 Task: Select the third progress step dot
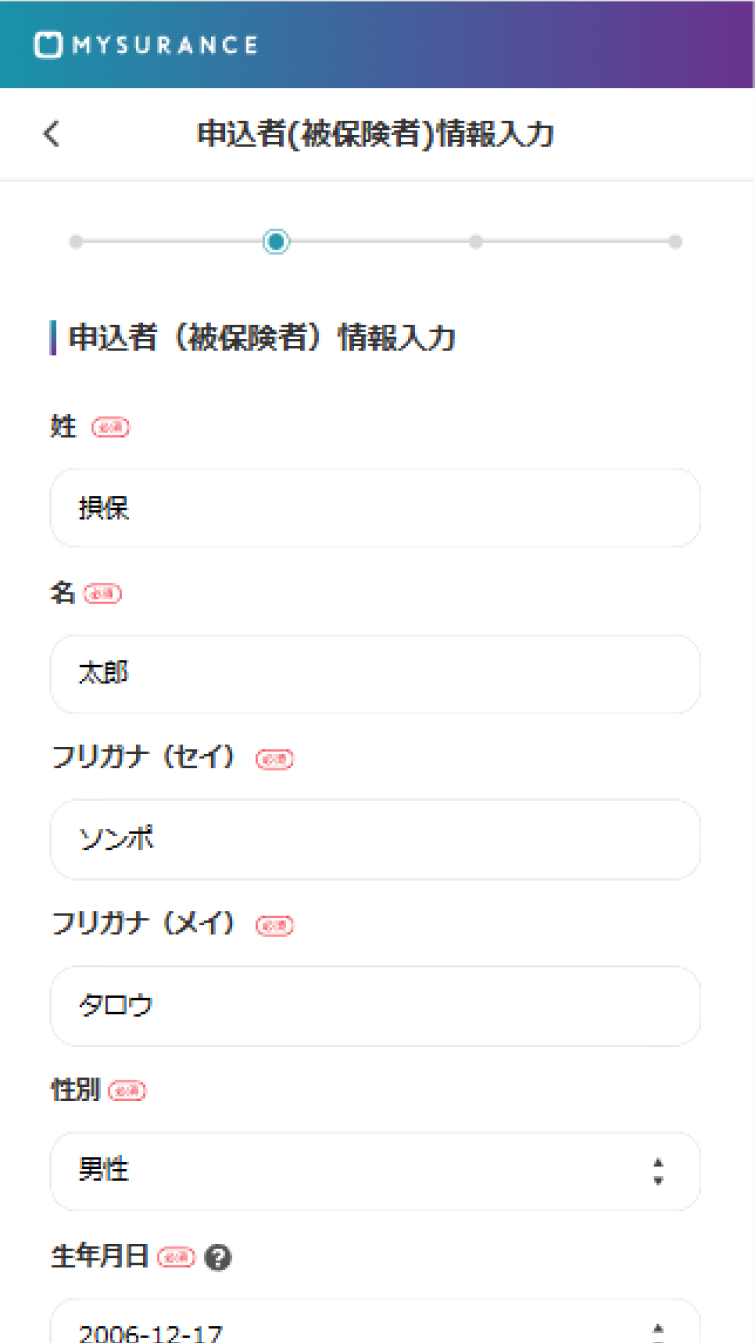476,242
